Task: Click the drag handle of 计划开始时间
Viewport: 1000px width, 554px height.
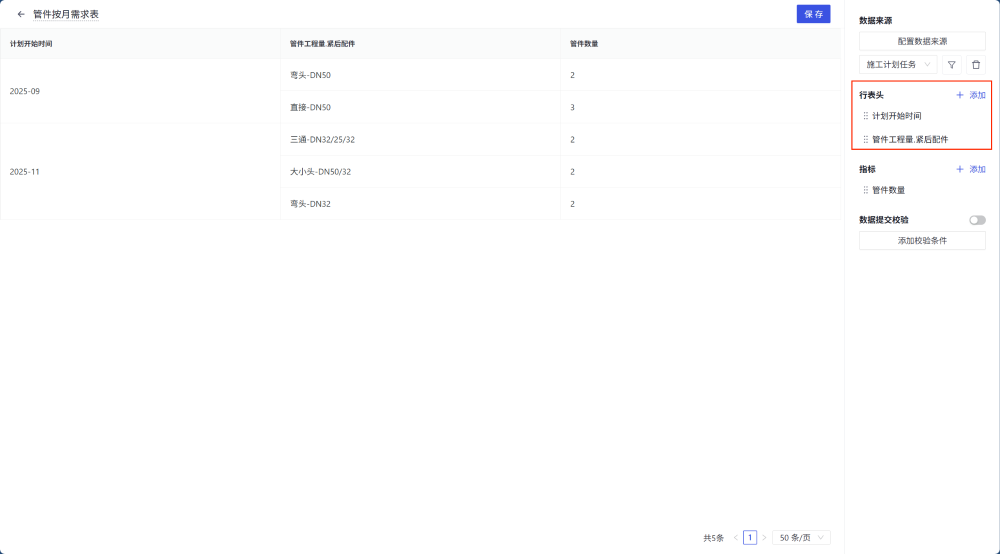Action: (866, 116)
